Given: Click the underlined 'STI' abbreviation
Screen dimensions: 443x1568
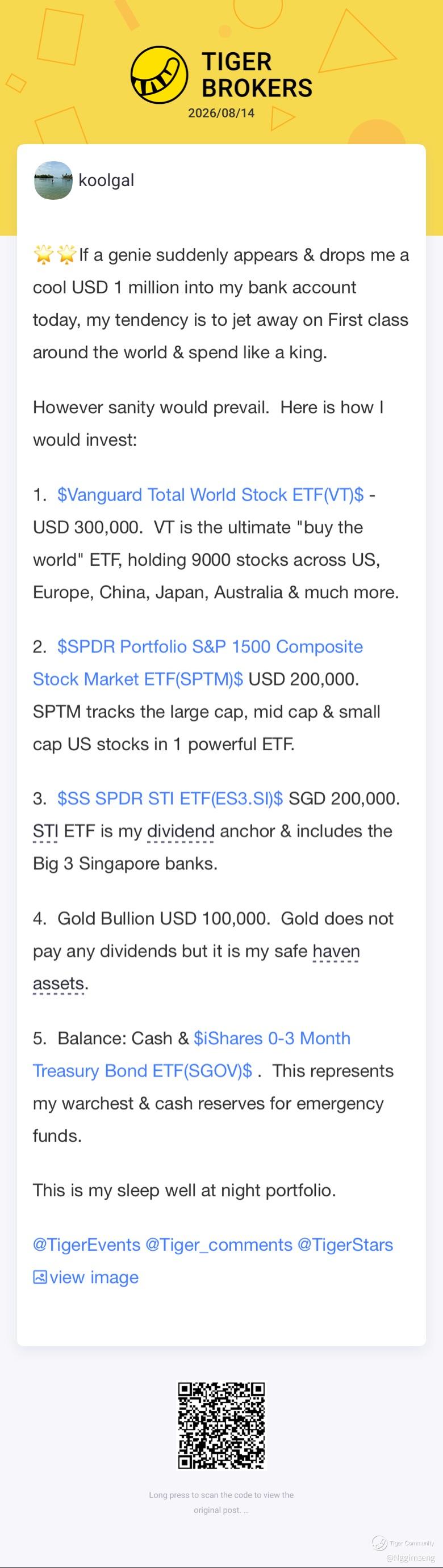Looking at the screenshot, I should [45, 831].
